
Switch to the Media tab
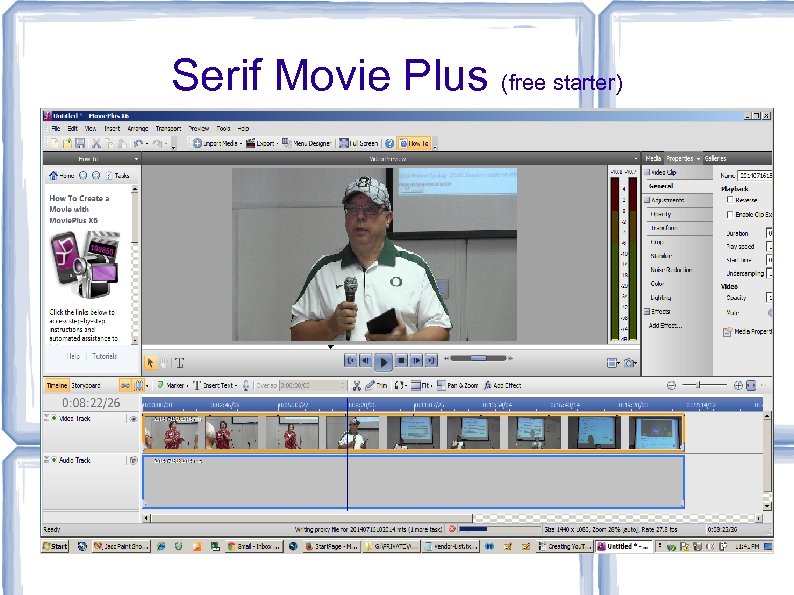[653, 158]
